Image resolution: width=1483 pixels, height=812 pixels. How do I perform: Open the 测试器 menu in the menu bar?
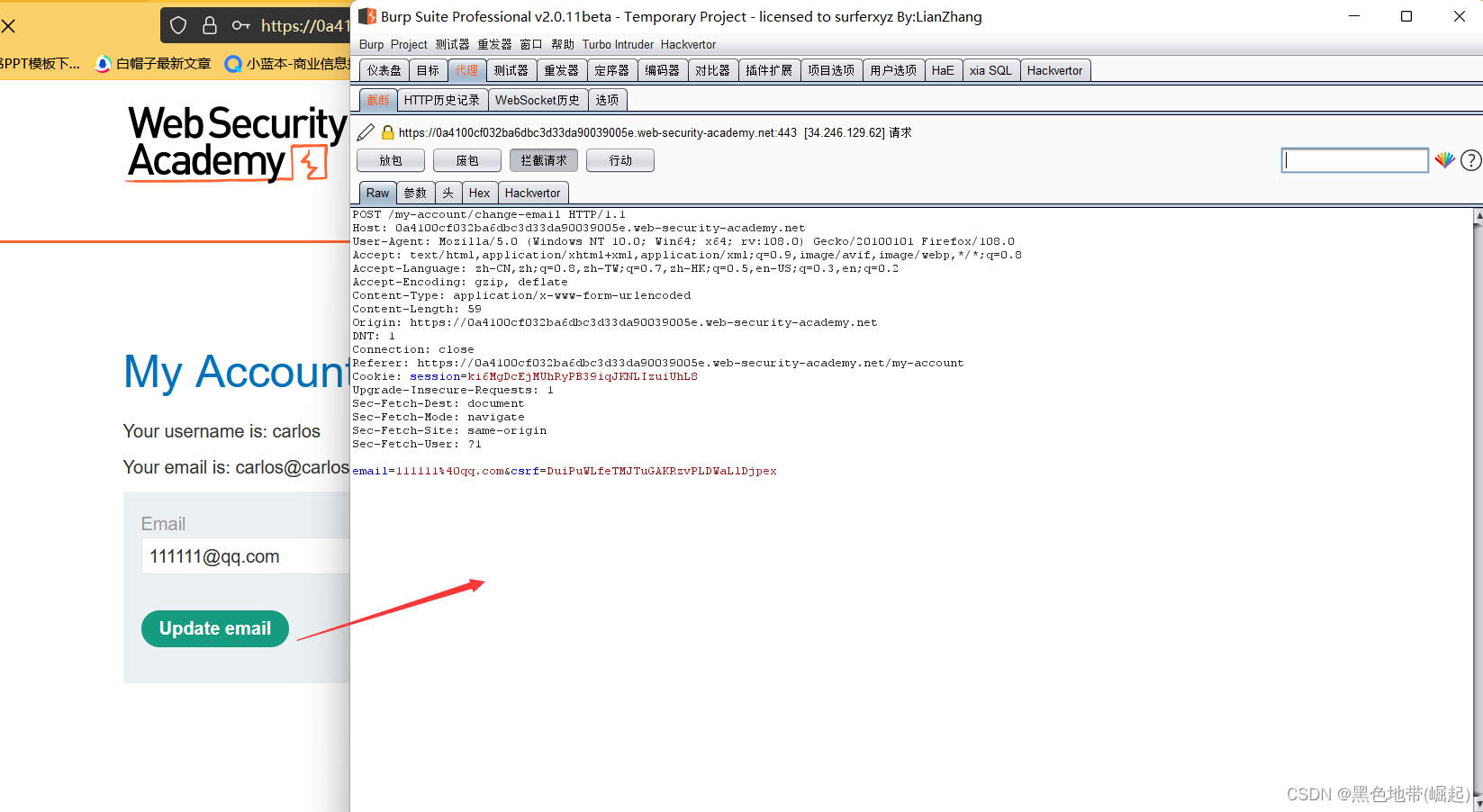click(x=452, y=45)
